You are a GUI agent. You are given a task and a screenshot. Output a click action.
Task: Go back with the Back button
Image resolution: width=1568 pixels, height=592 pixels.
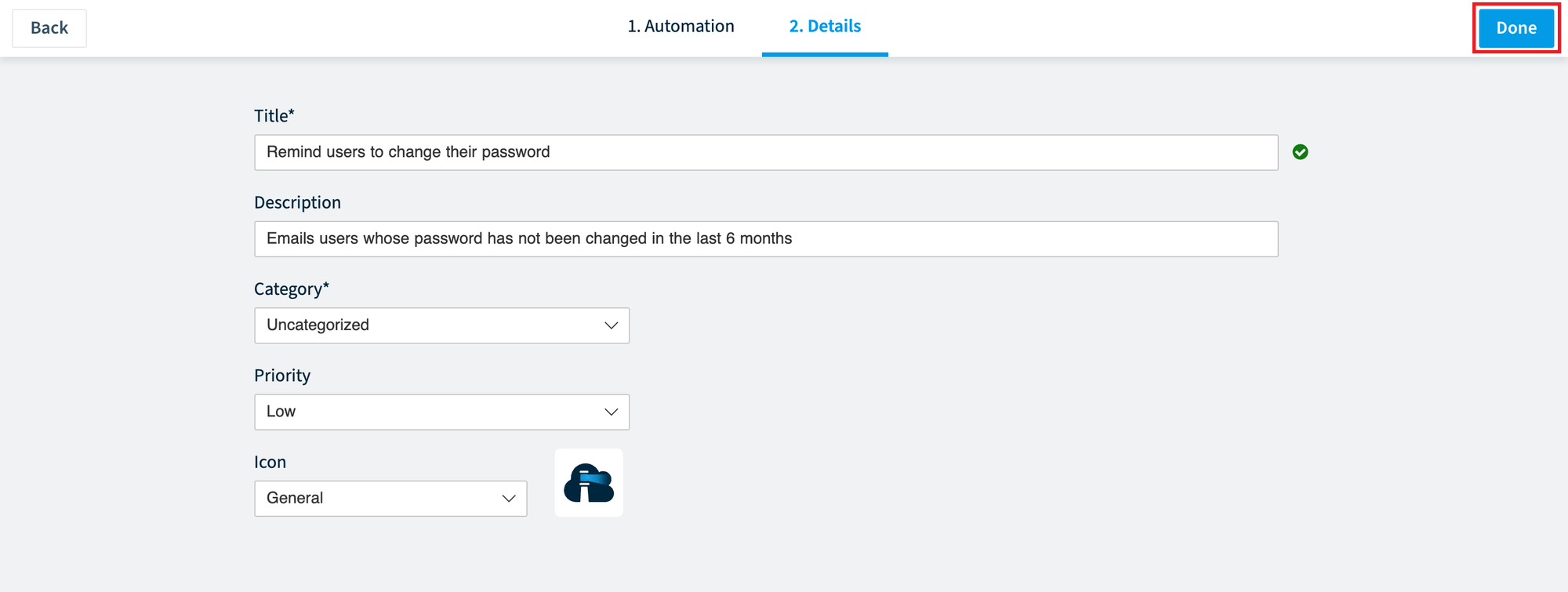click(49, 28)
